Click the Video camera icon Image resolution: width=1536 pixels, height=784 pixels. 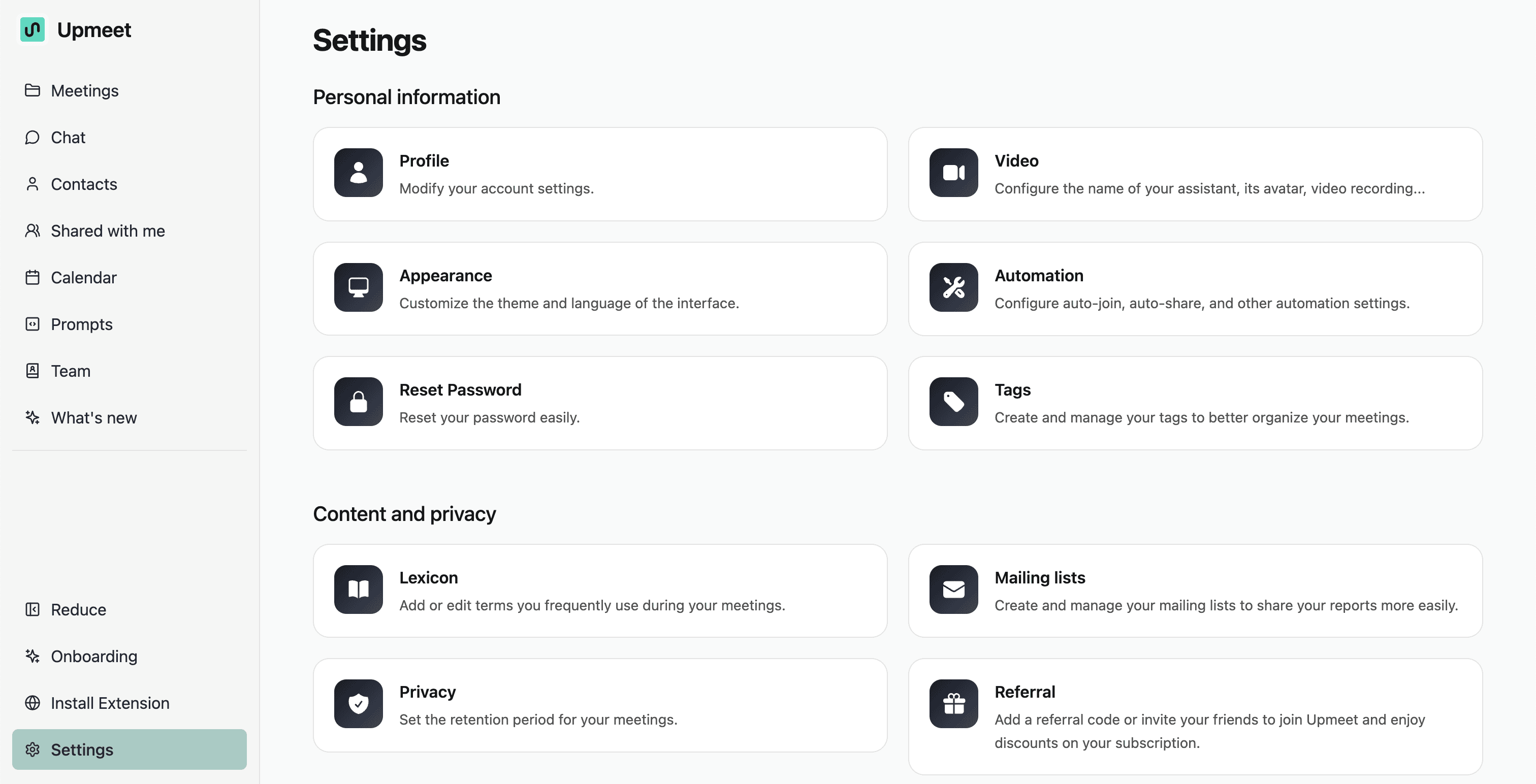pos(953,173)
